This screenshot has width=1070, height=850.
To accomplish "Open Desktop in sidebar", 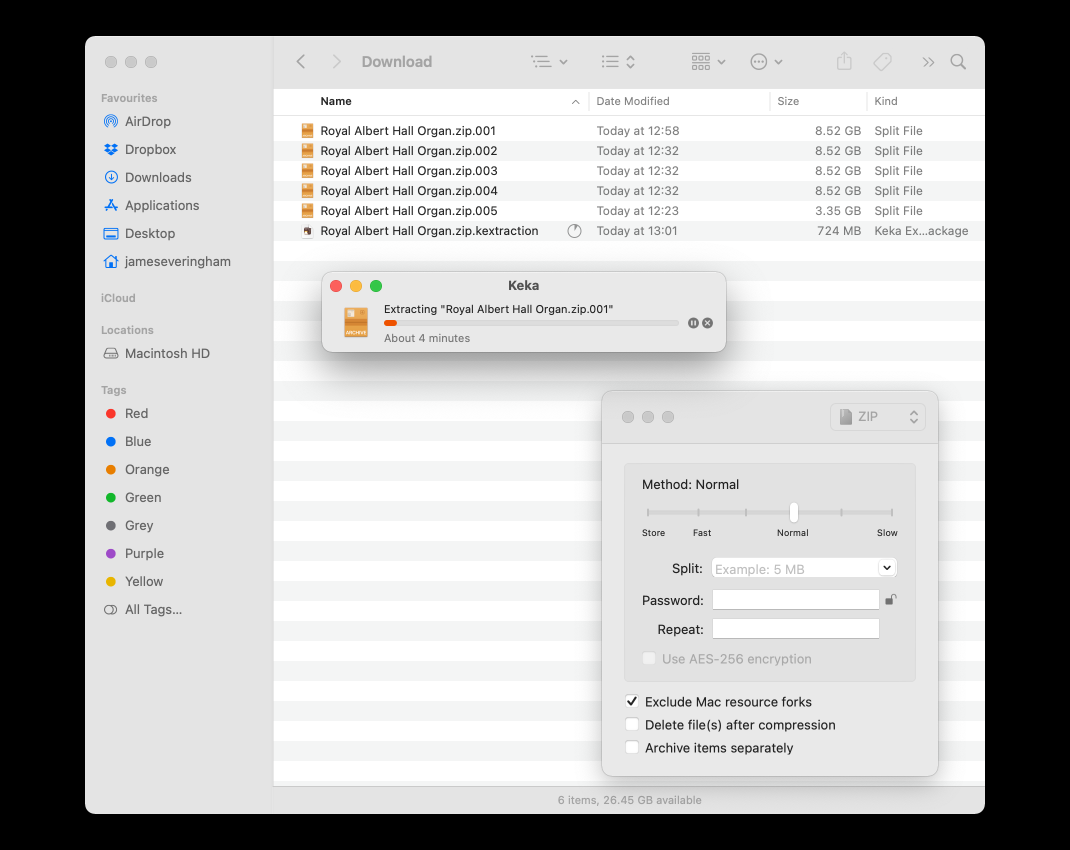I will coord(149,233).
